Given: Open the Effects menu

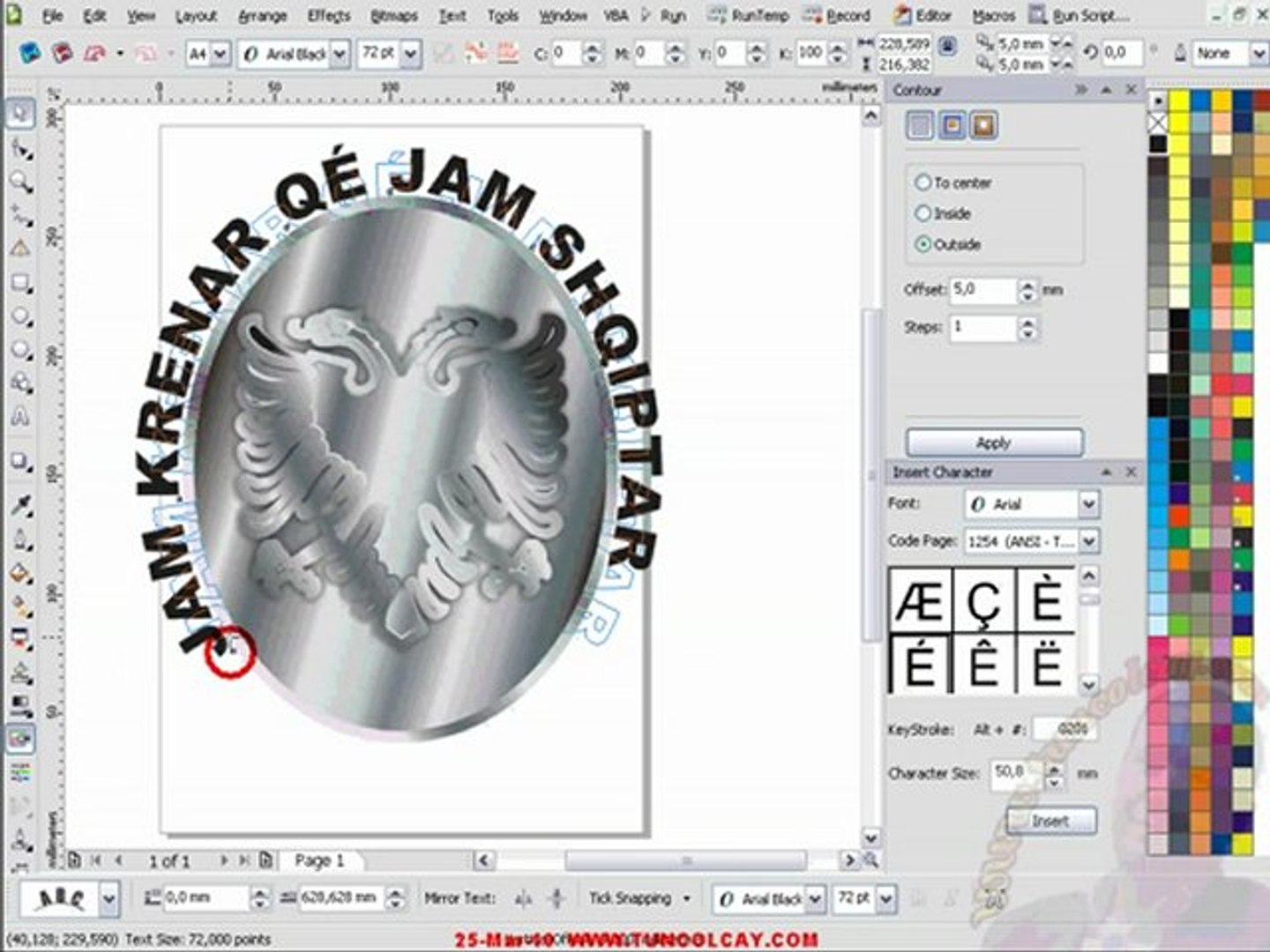Looking at the screenshot, I should pos(328,16).
